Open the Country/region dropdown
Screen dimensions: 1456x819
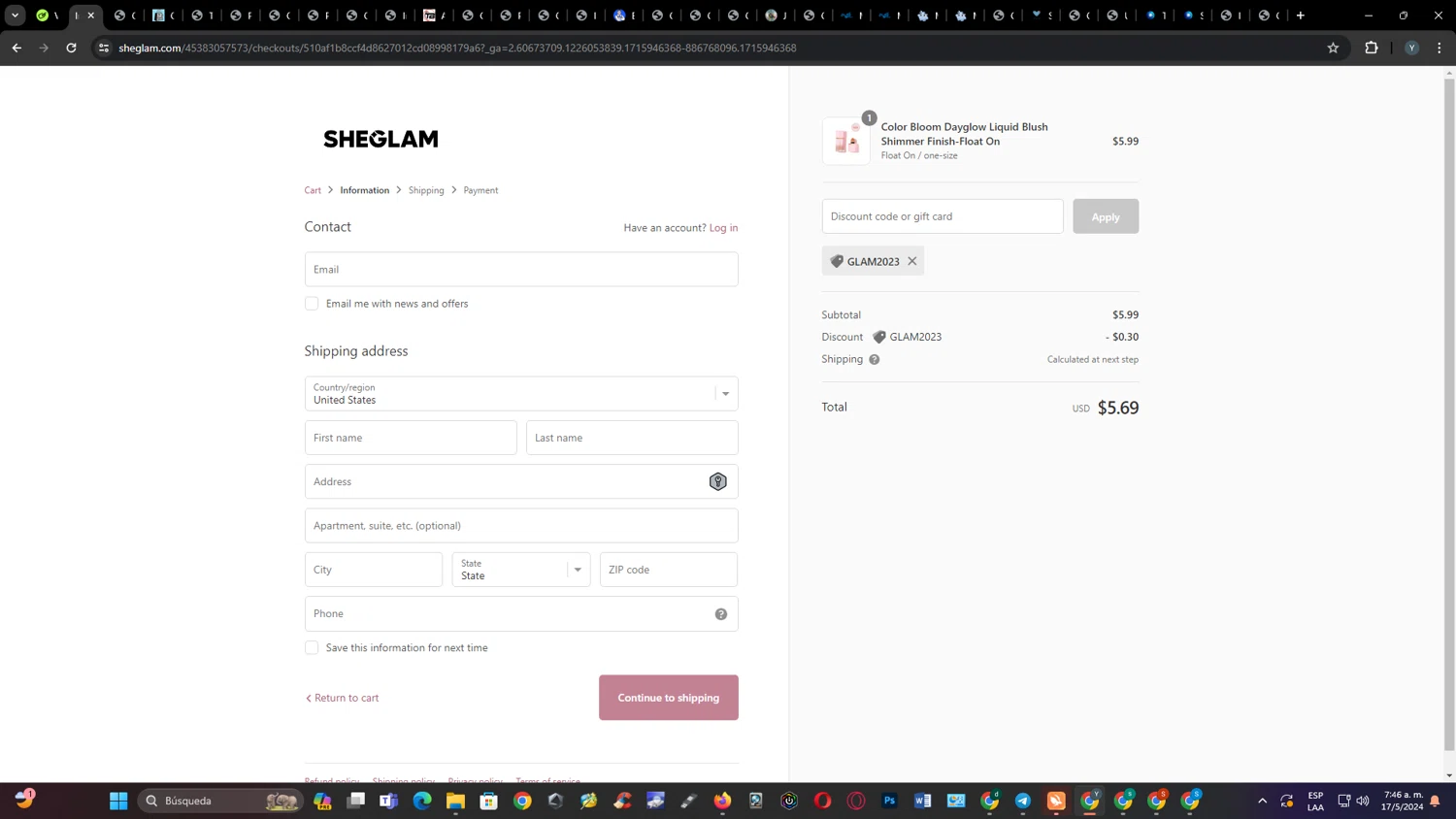click(x=521, y=394)
